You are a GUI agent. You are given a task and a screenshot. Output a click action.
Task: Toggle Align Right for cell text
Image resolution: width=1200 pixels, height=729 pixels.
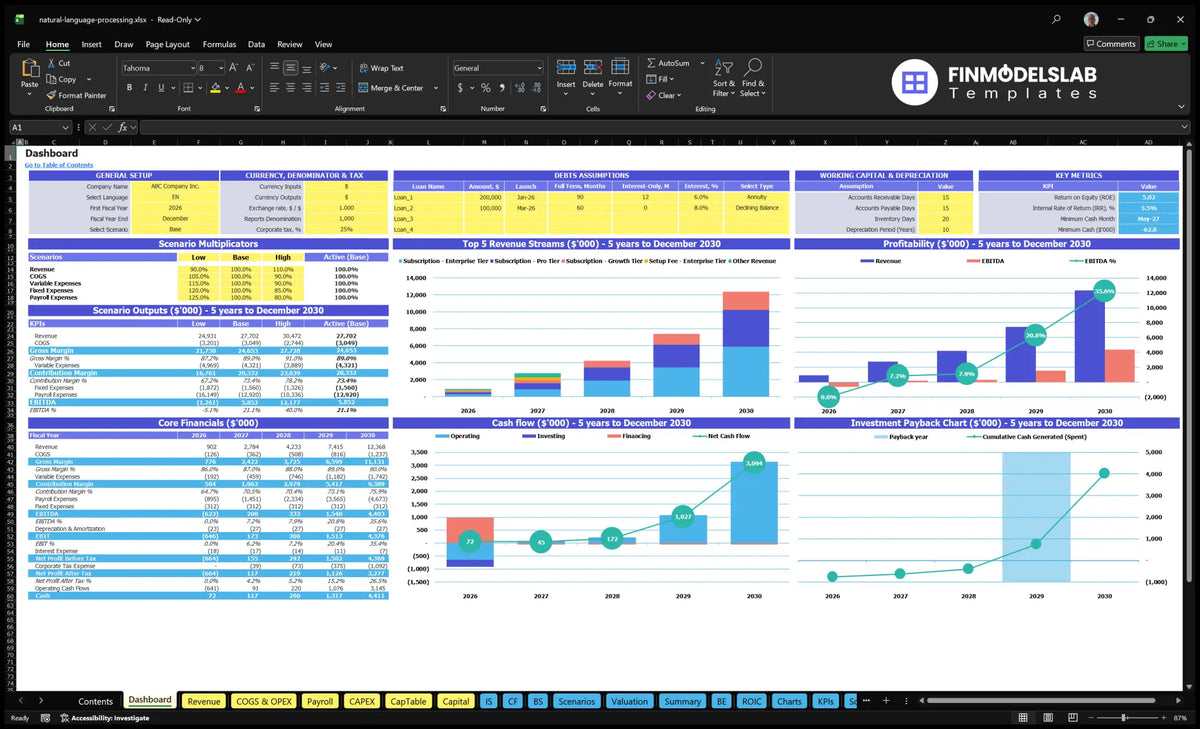[307, 88]
